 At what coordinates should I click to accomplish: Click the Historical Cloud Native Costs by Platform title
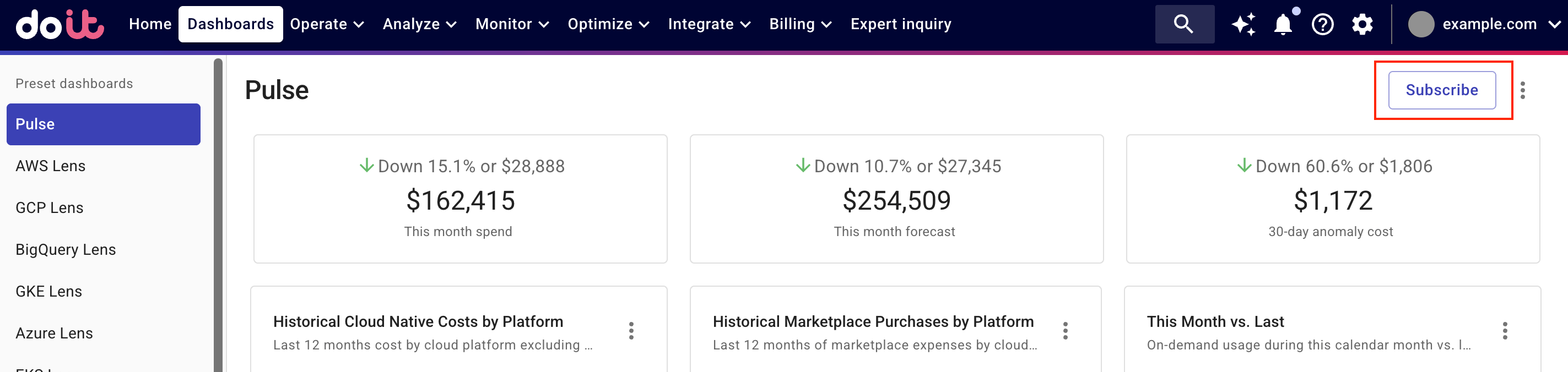click(418, 321)
